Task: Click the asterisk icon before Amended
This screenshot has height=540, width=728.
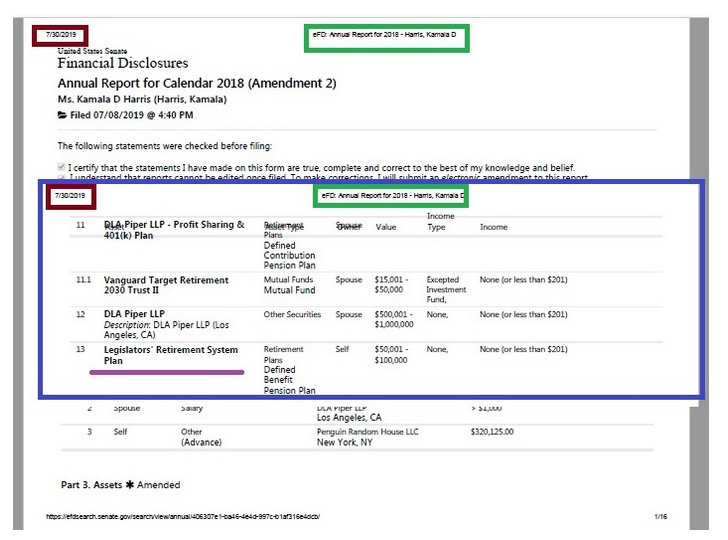Action: pyautogui.click(x=130, y=484)
